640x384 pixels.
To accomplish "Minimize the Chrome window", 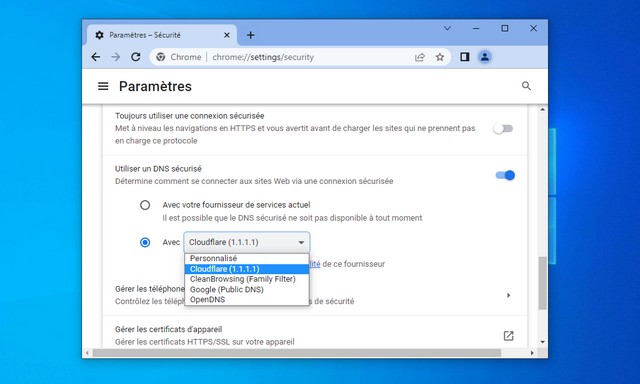I will pyautogui.click(x=476, y=29).
